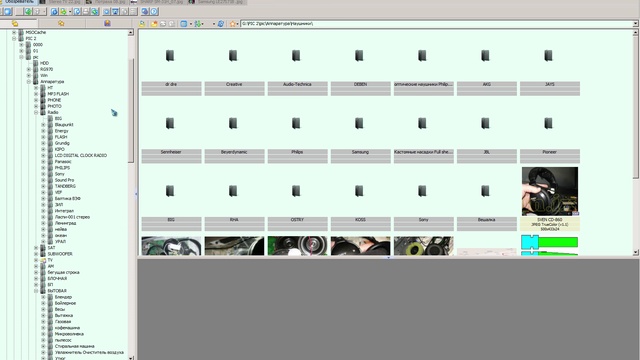Screen dimensions: 640x360
Task: Expand the TANDBERG folder node
Action: point(43,186)
